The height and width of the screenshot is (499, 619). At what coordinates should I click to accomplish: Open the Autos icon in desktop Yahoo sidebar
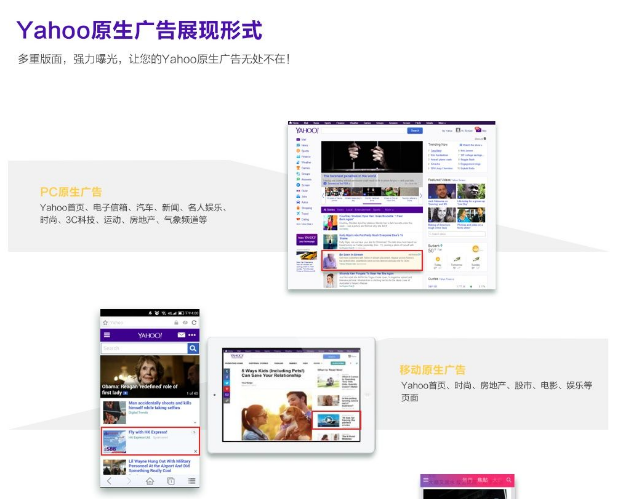pyautogui.click(x=298, y=202)
